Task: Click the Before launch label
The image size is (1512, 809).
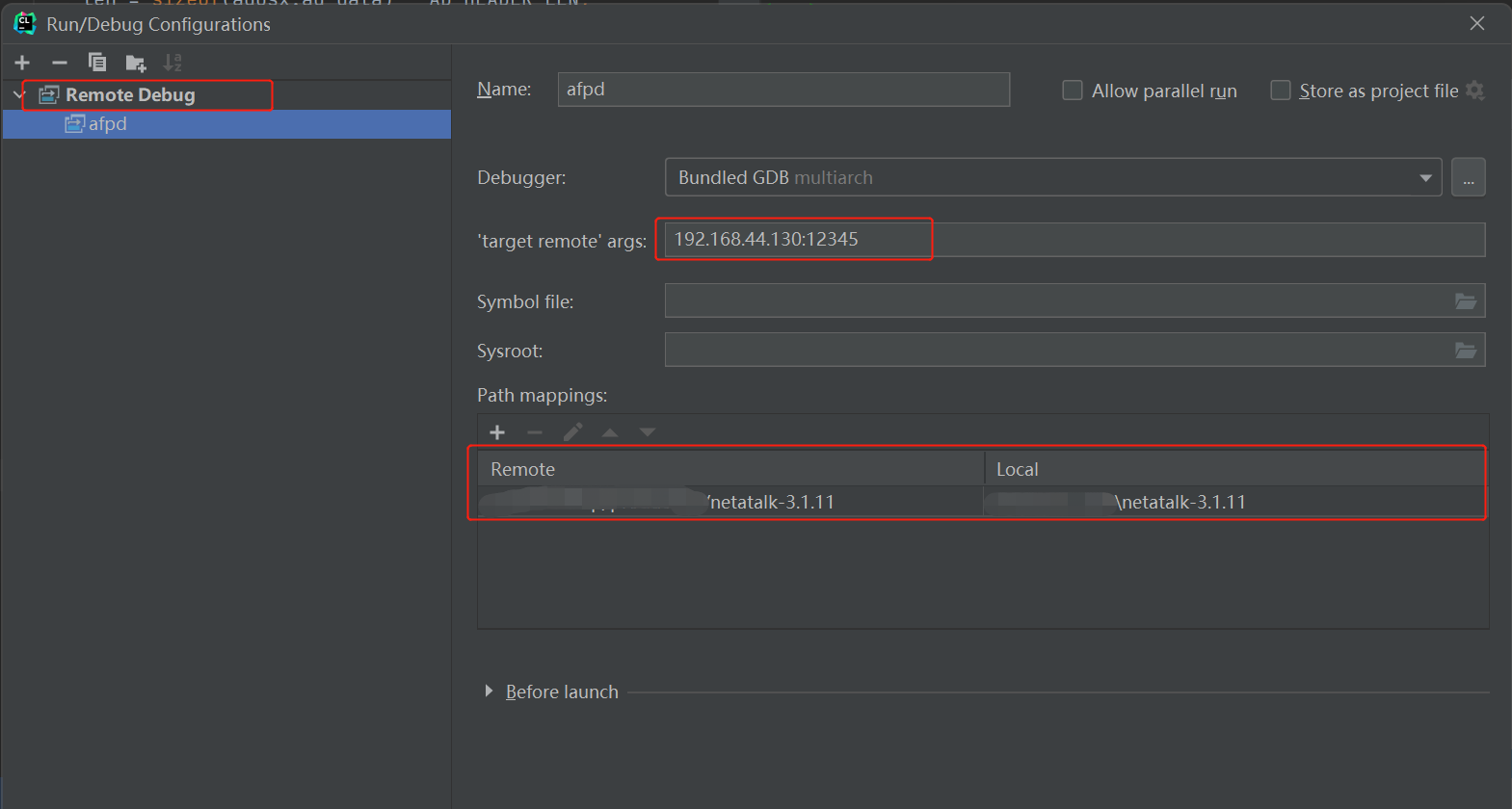Action: tap(562, 692)
